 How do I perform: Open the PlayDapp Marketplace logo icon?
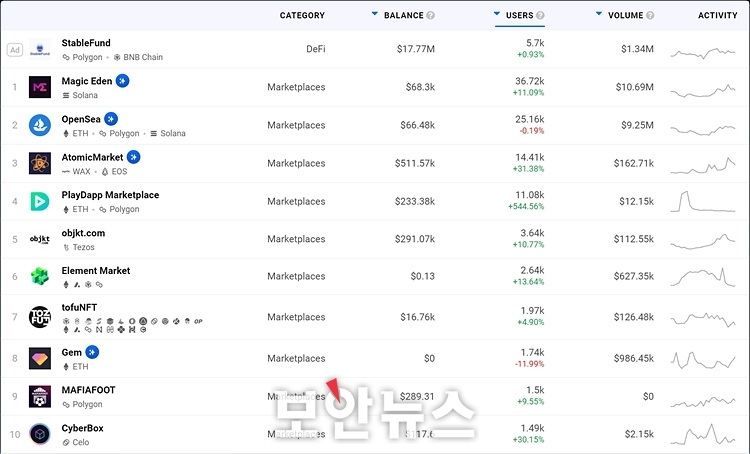[40, 201]
